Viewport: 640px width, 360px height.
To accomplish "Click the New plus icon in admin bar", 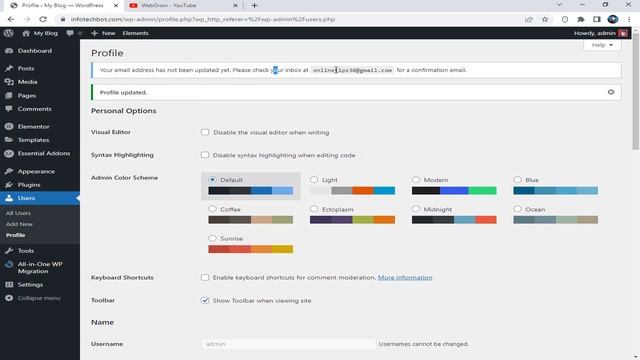I will [94, 33].
